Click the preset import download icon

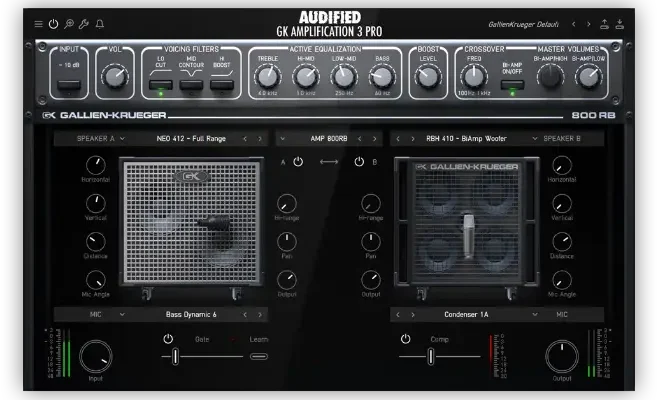click(621, 23)
